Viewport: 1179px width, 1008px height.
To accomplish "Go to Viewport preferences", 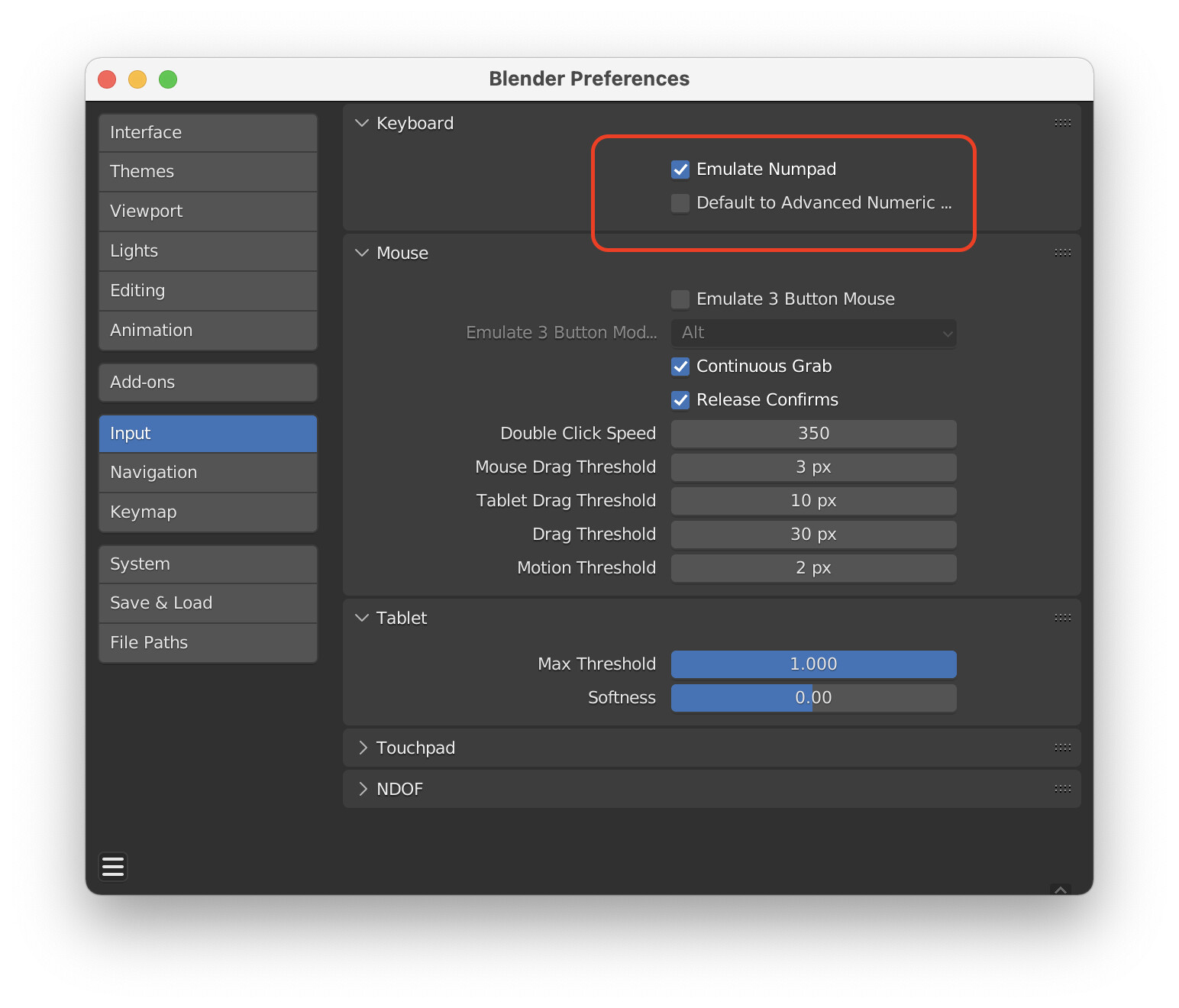I will point(208,212).
